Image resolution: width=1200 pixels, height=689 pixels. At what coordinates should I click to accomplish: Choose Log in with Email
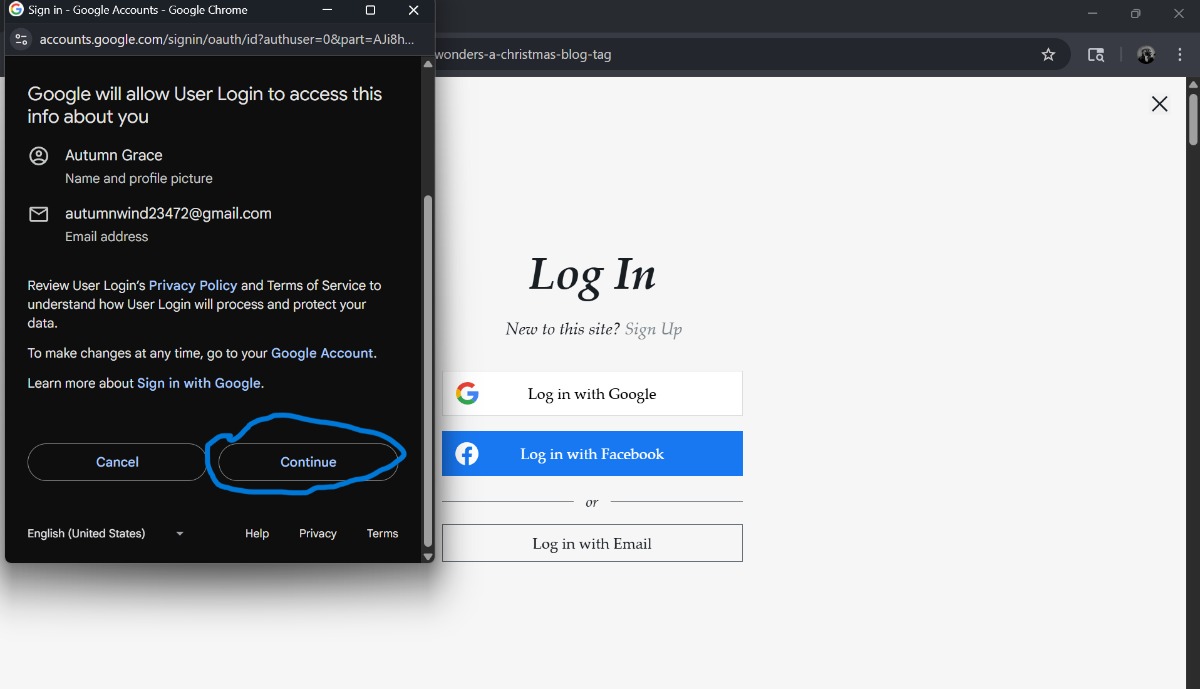pos(592,544)
